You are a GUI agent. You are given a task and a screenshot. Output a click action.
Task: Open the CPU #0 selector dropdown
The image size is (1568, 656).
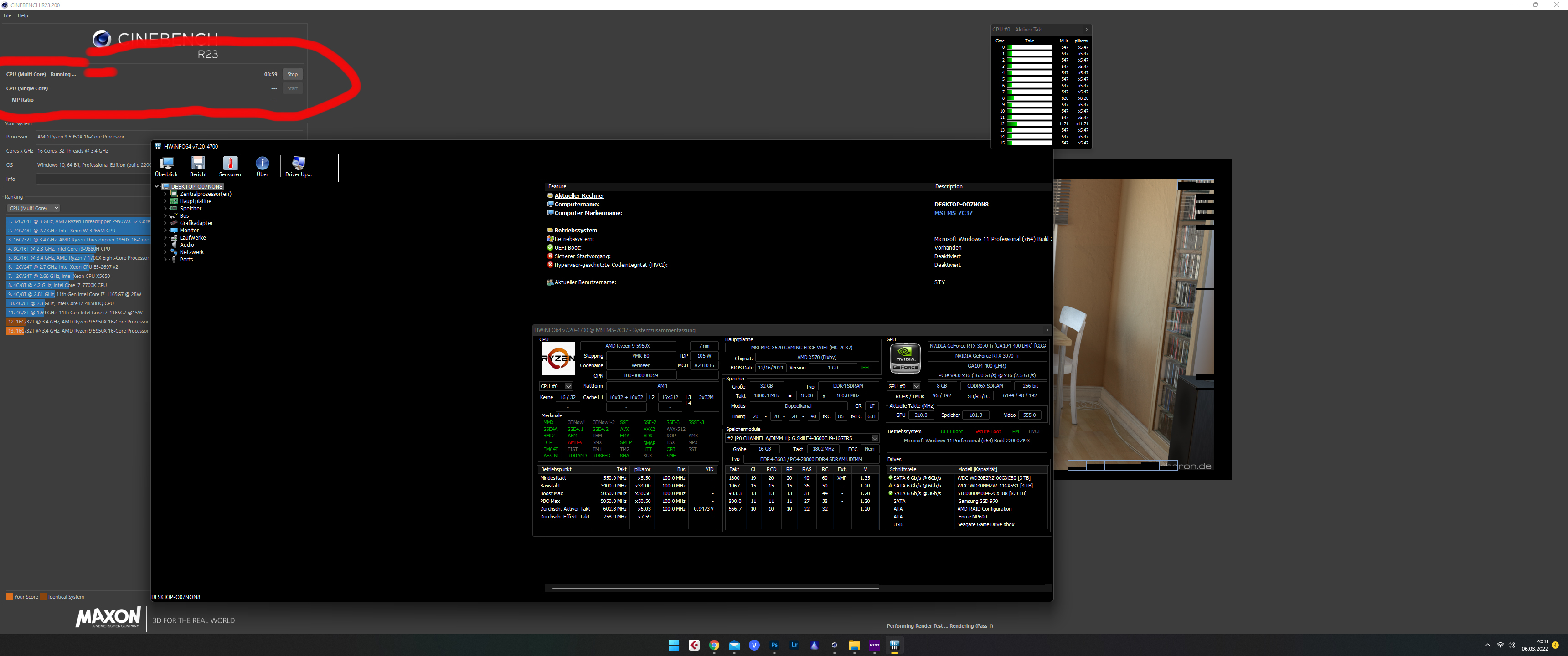pos(568,386)
